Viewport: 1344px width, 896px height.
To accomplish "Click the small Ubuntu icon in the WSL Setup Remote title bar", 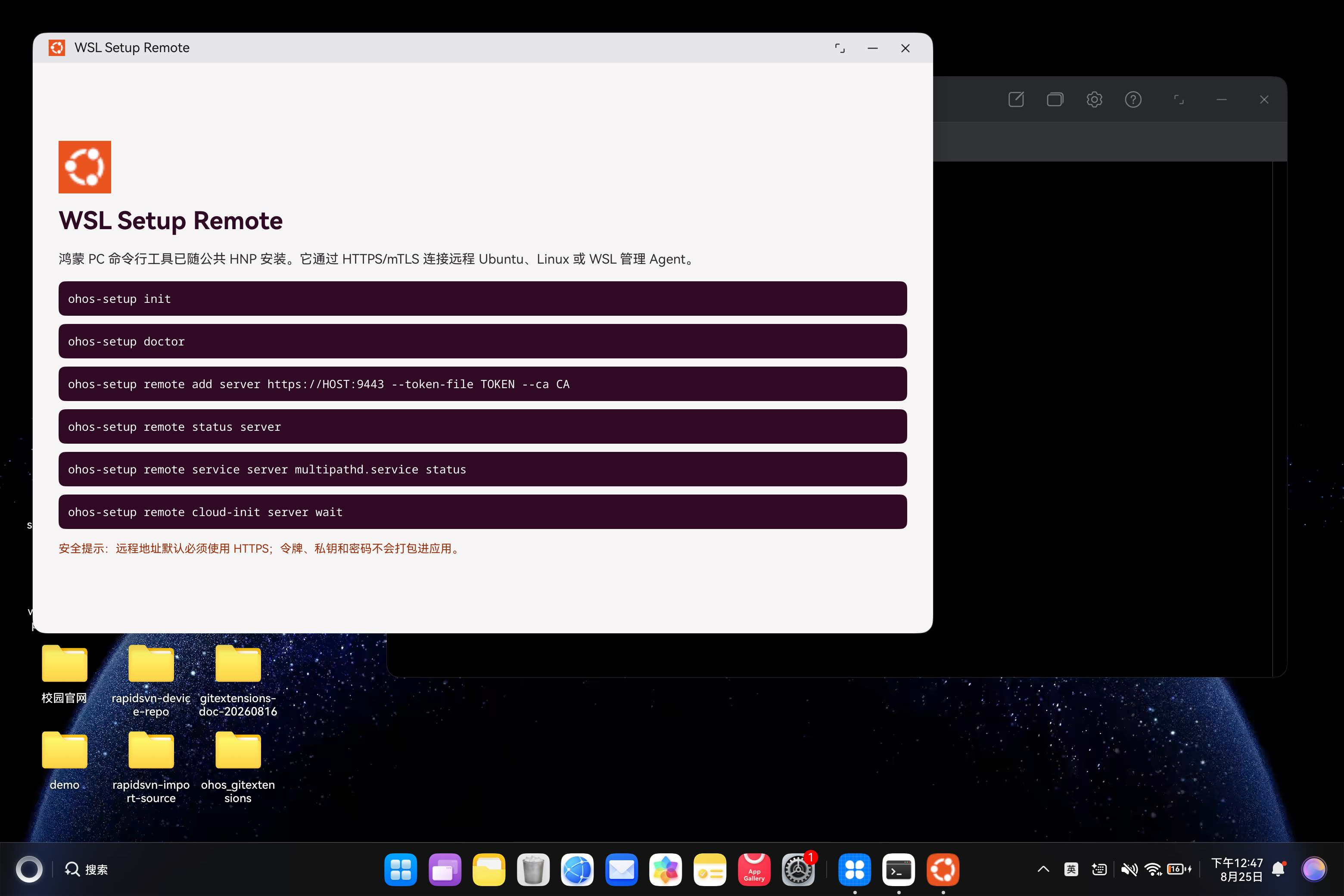I will point(56,48).
